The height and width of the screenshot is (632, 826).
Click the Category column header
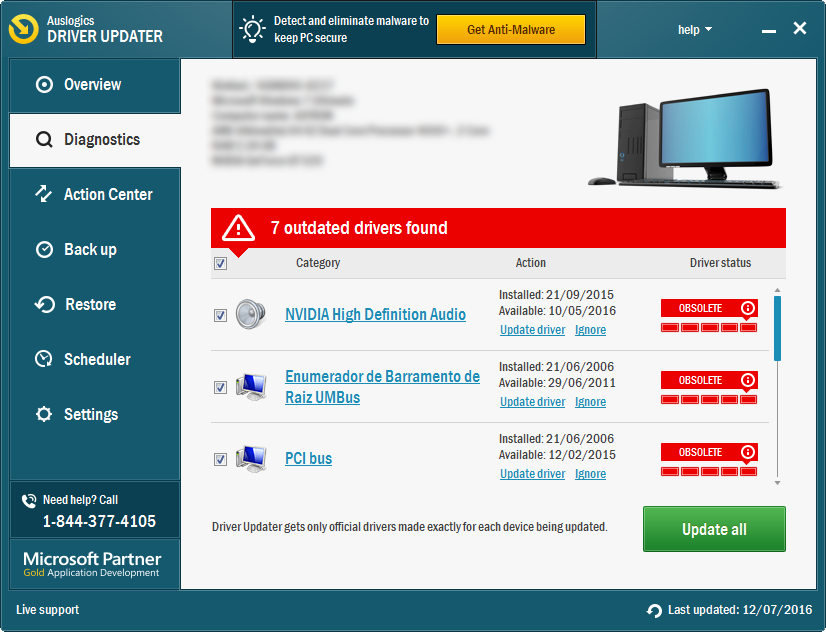[318, 263]
